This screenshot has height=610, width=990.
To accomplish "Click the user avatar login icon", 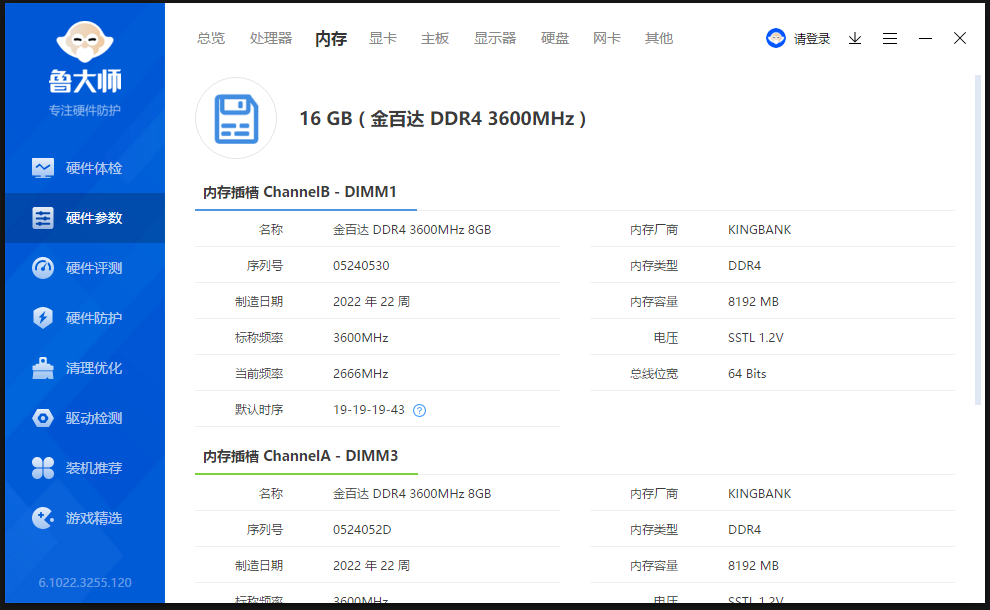I will 775,39.
